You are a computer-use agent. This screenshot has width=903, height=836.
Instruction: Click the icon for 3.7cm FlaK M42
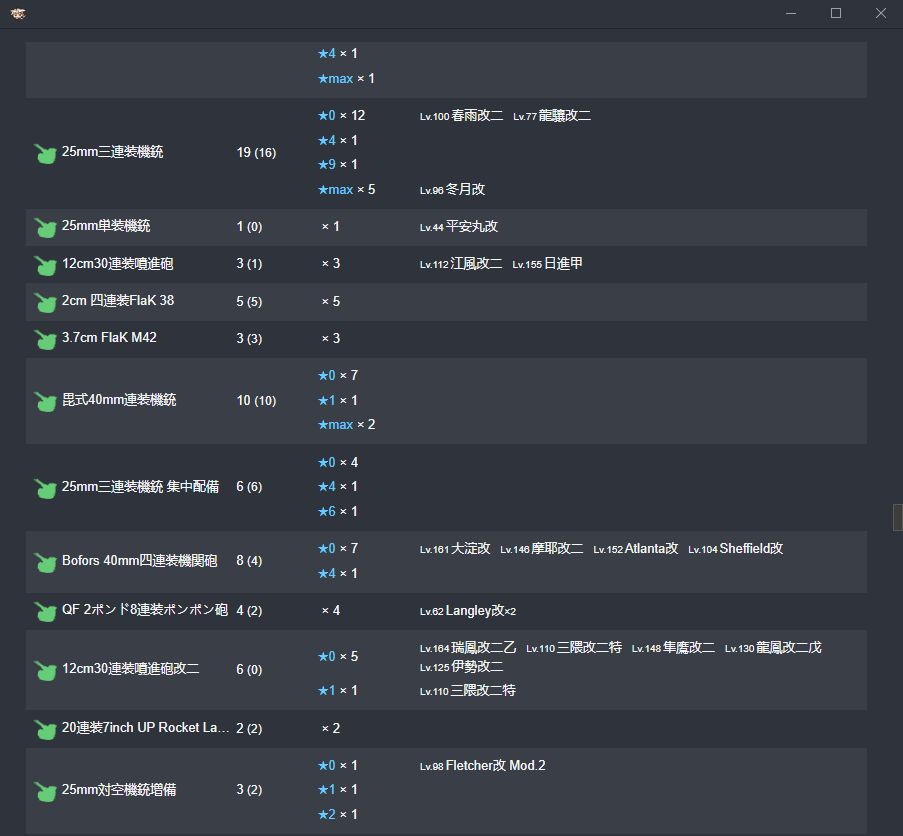point(45,339)
